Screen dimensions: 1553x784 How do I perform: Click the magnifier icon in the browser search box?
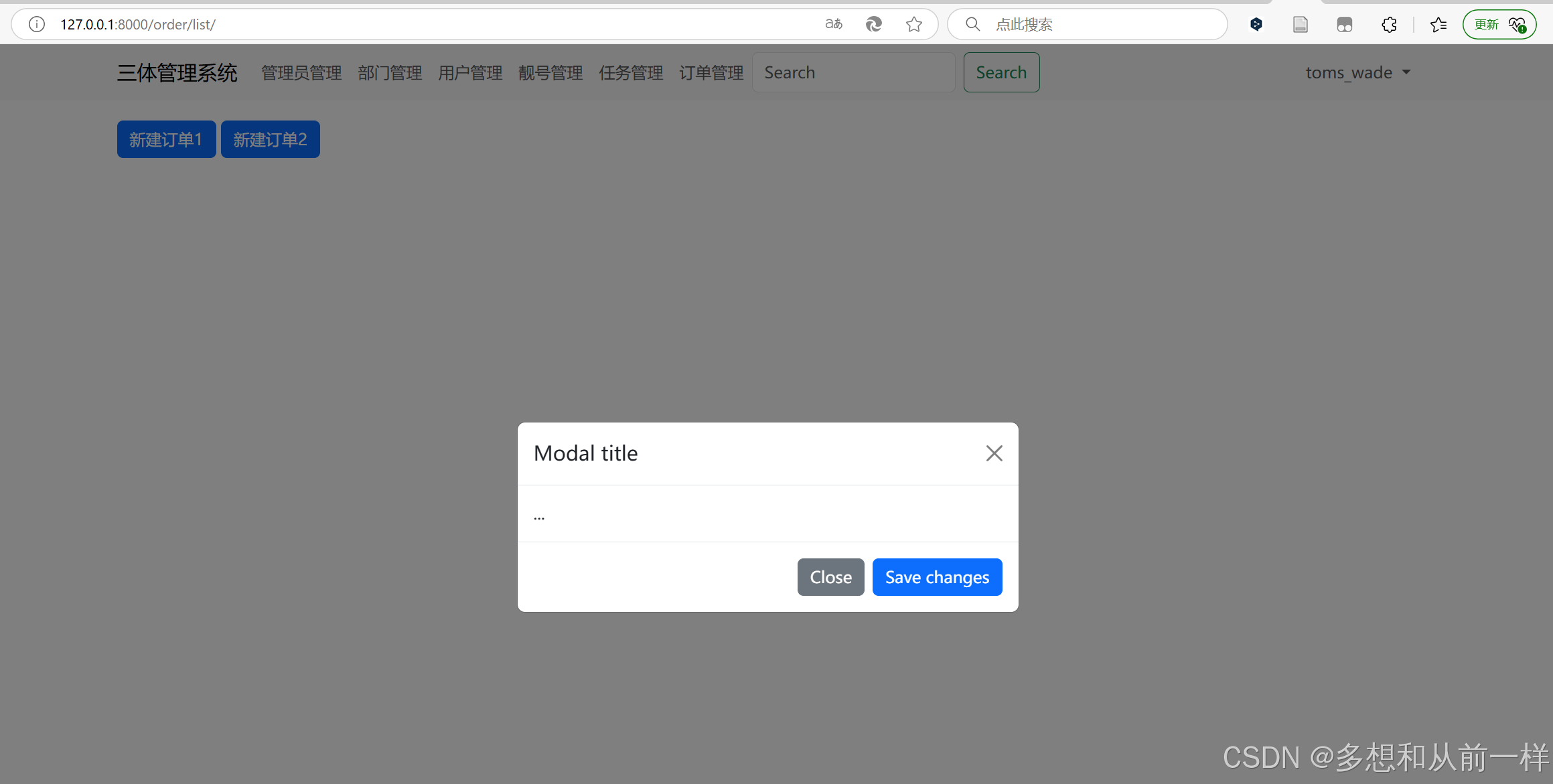pos(972,24)
